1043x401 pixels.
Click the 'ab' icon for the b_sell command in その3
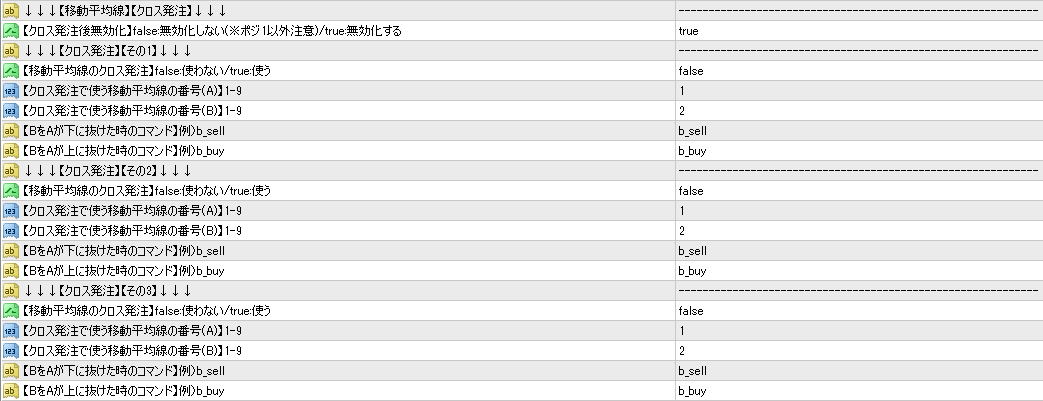coord(10,371)
